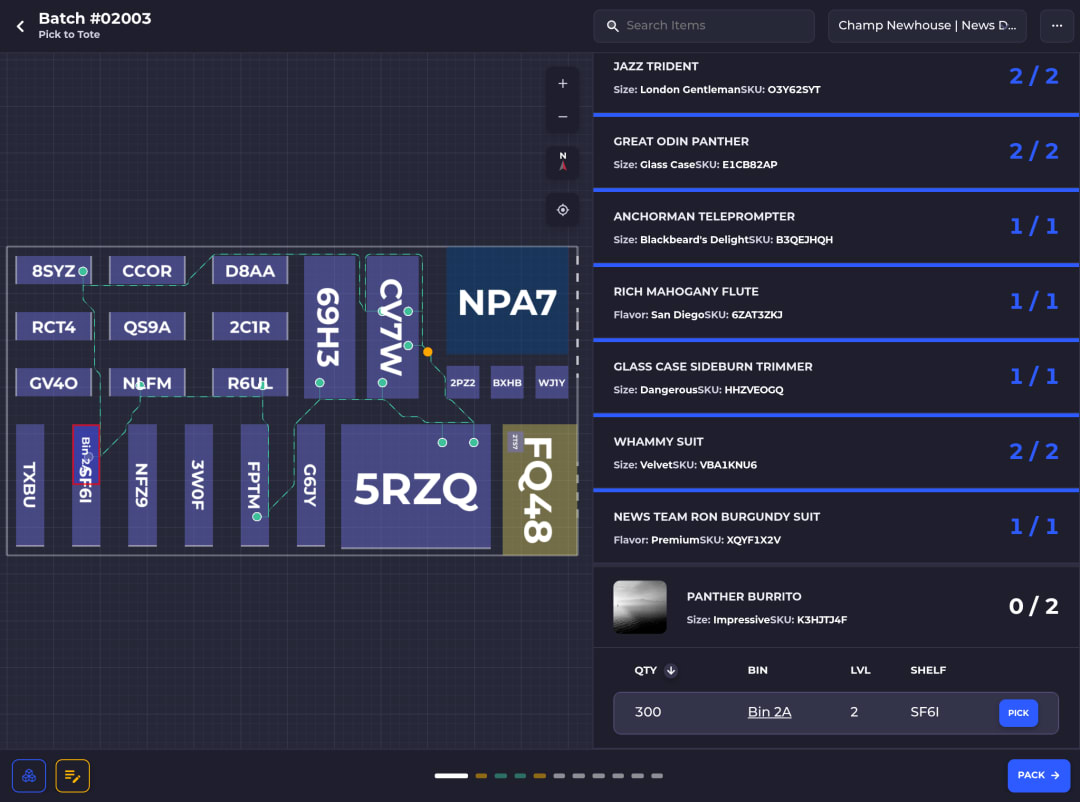Go back using the back arrow
Viewport: 1080px width, 802px height.
point(21,26)
